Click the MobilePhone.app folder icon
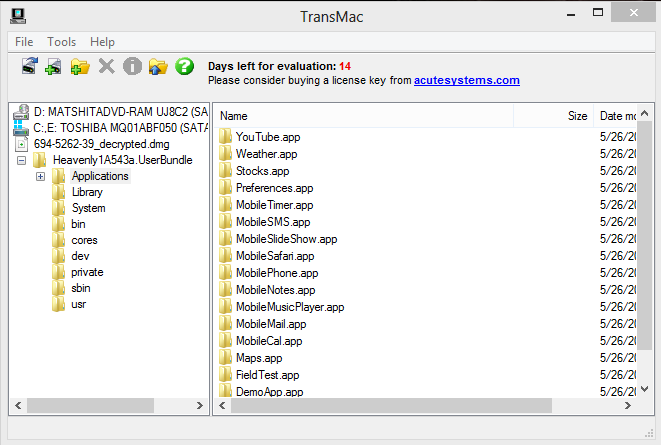The width and height of the screenshot is (661, 445). pyautogui.click(x=226, y=273)
